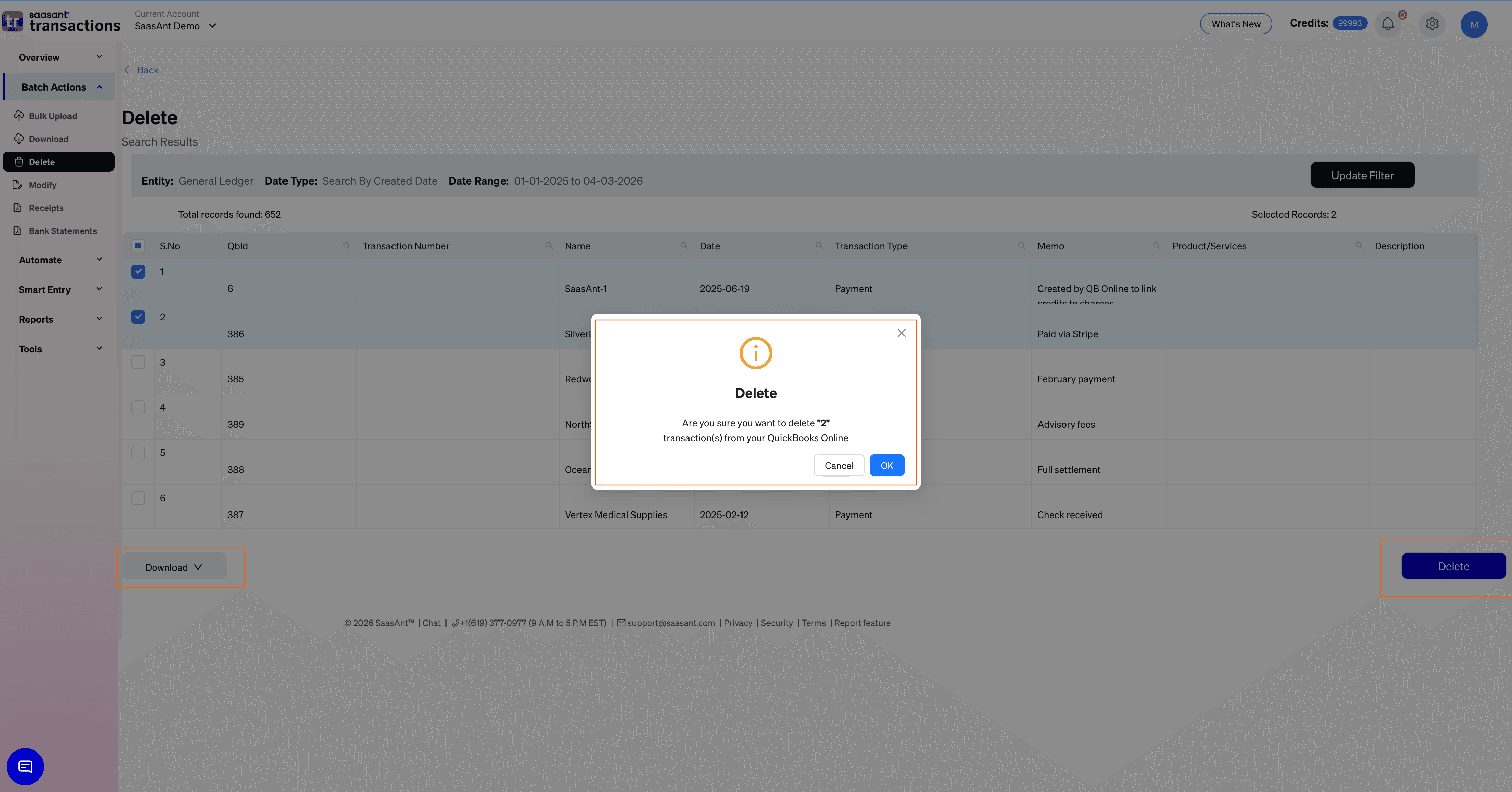Open the Bulk Upload tool
1512x792 pixels.
[52, 116]
